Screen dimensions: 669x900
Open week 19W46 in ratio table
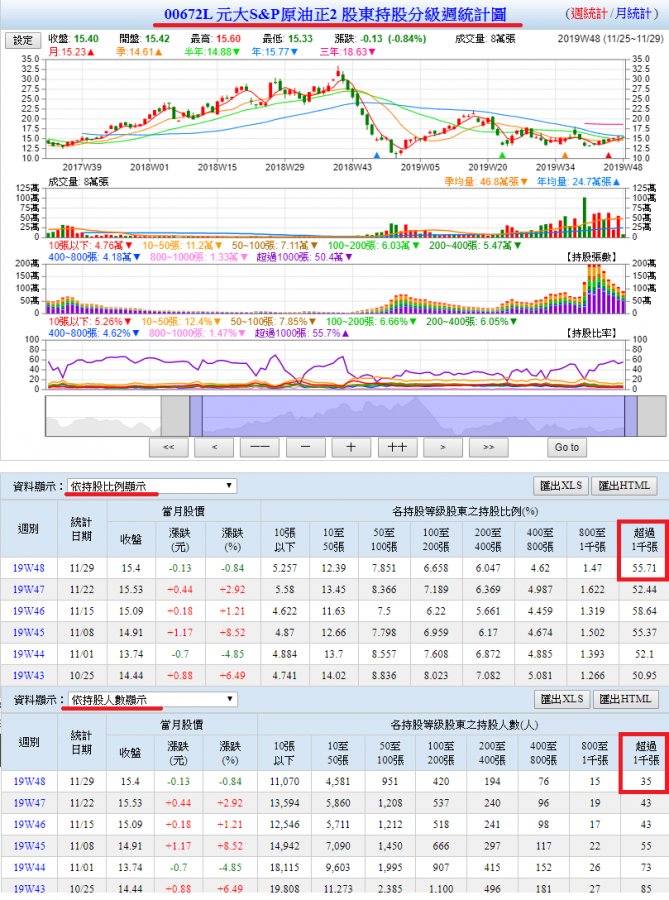coord(29,611)
